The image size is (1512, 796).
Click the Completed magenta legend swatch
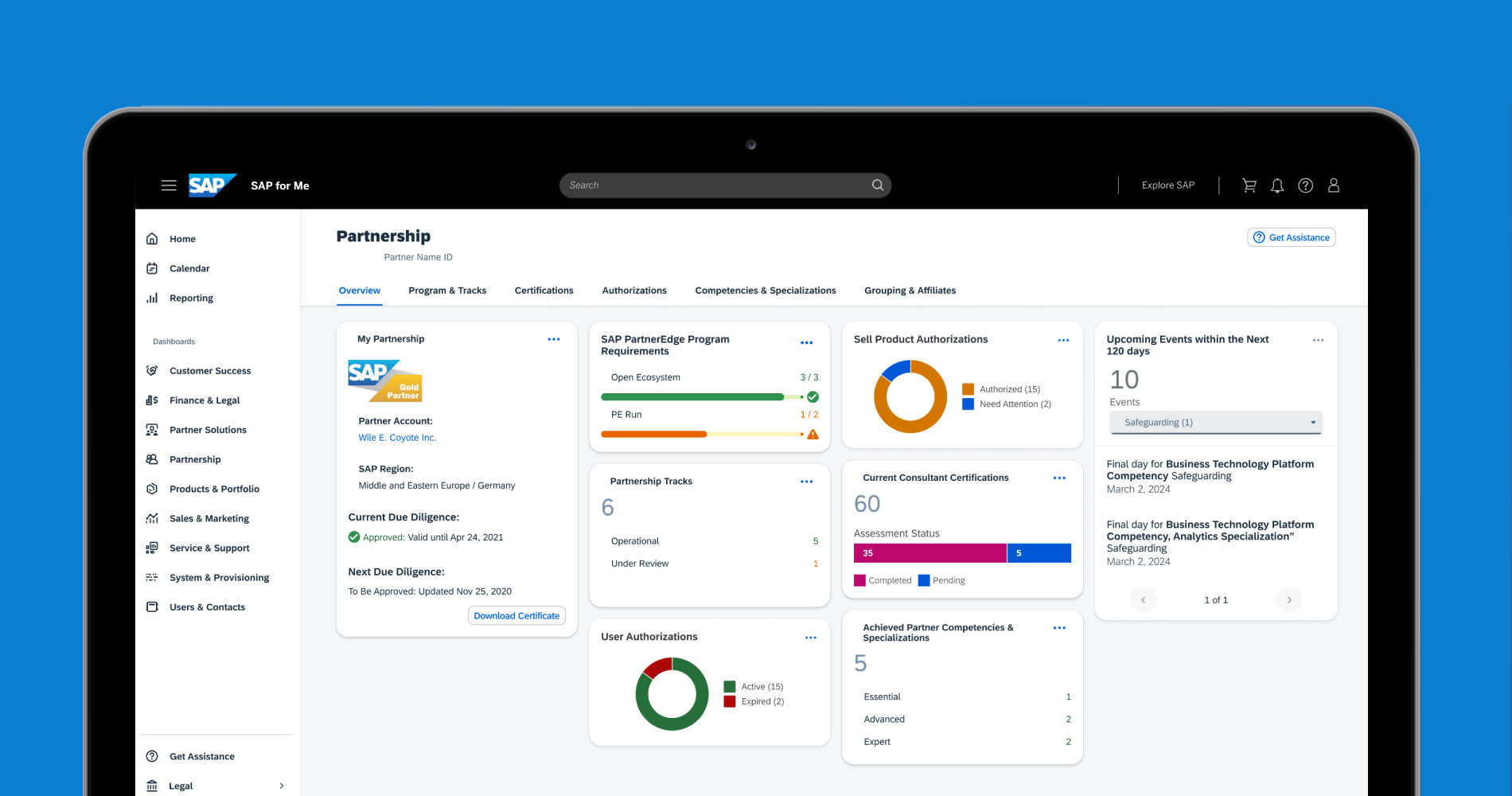(859, 580)
